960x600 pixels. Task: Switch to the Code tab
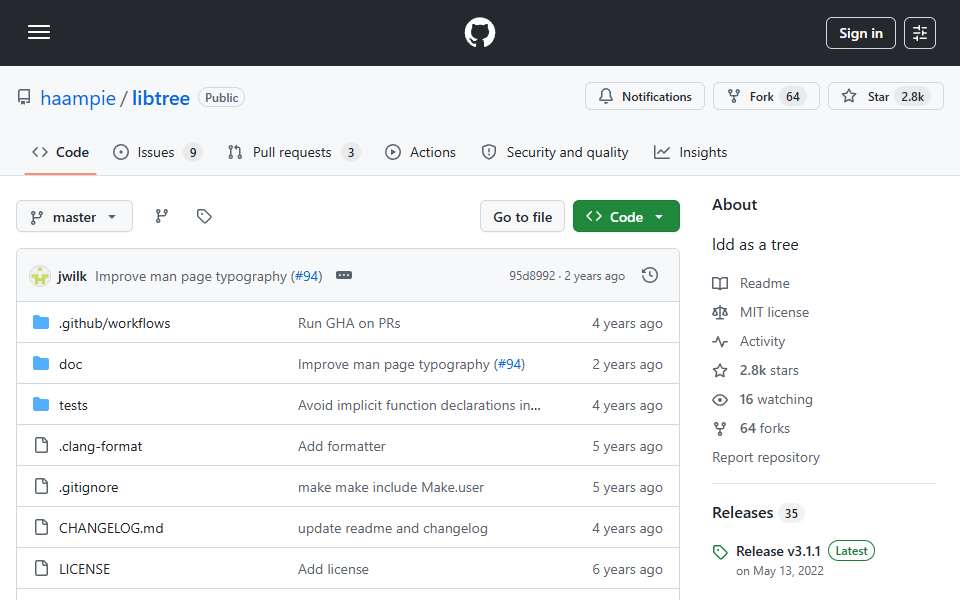coord(61,152)
